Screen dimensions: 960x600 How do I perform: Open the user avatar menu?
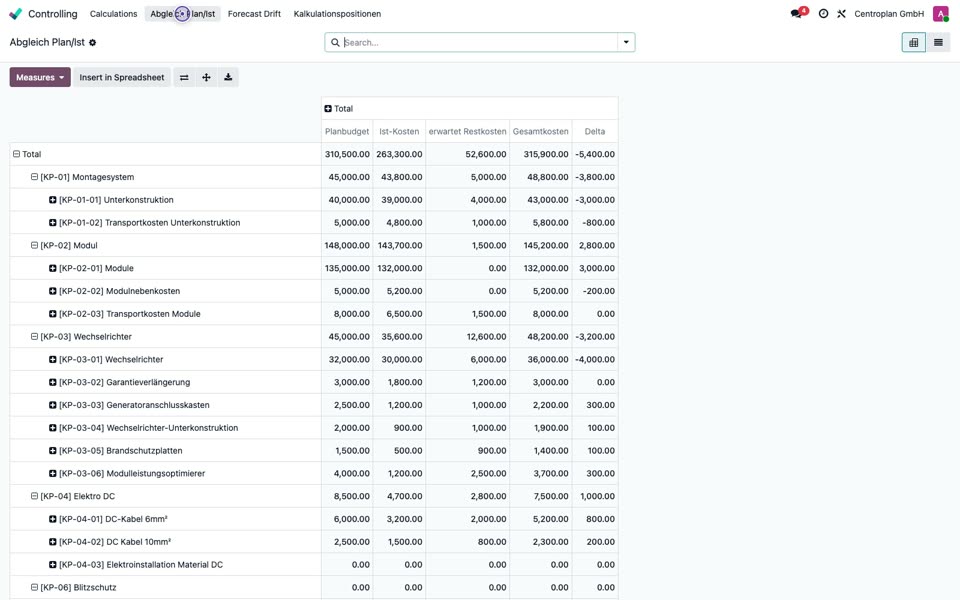coord(940,13)
